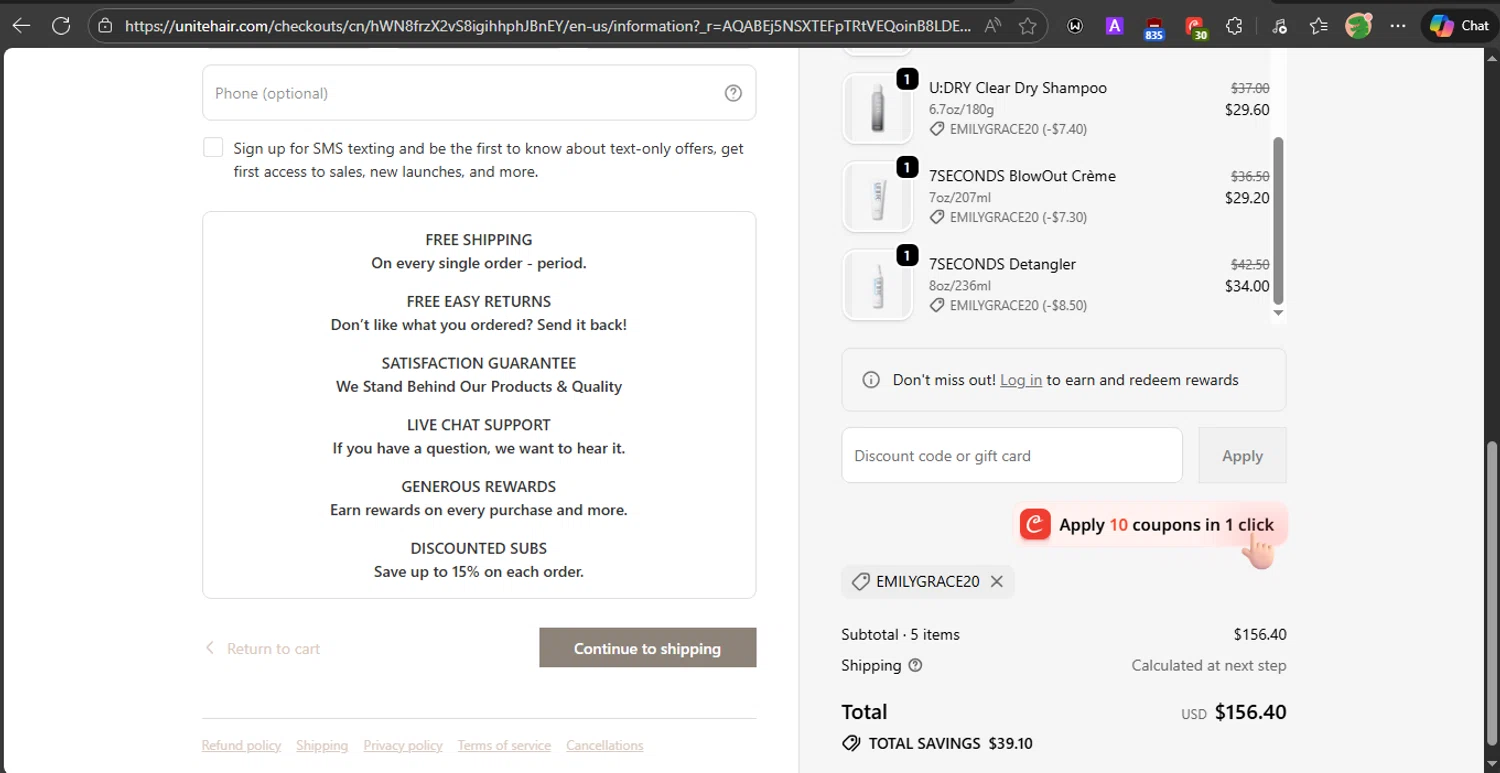The image size is (1500, 773).
Task: Click the Shipping help question icon
Action: tap(915, 665)
